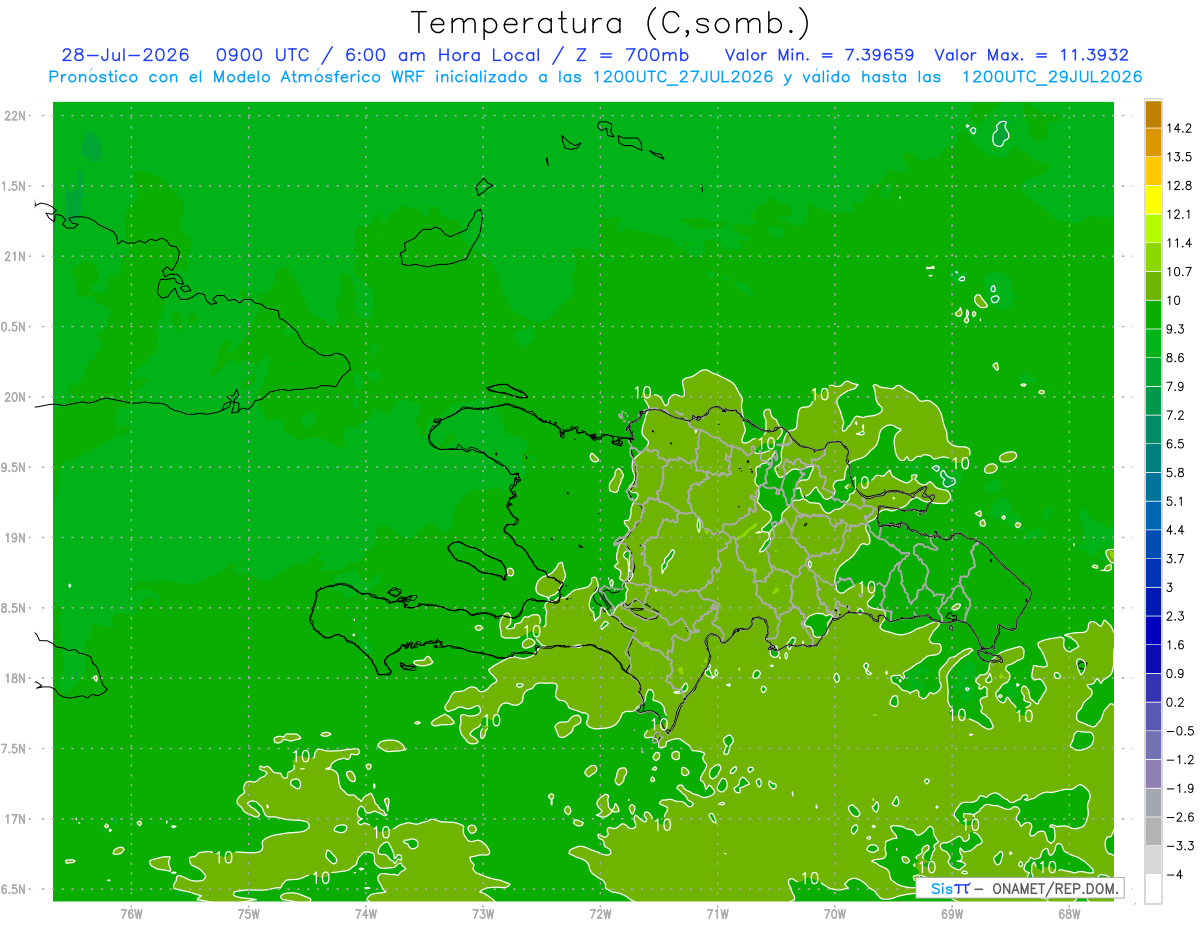
Task: Click the 20N latitude axis label
Action: point(15,397)
